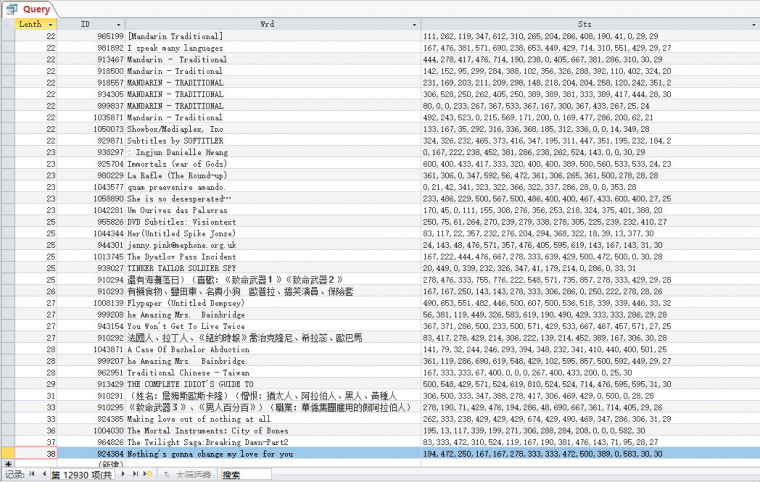Viewport: 760px width, 482px height.
Task: Click cell 'Traditional Chinese - Taiwan'
Action: [x=273, y=373]
